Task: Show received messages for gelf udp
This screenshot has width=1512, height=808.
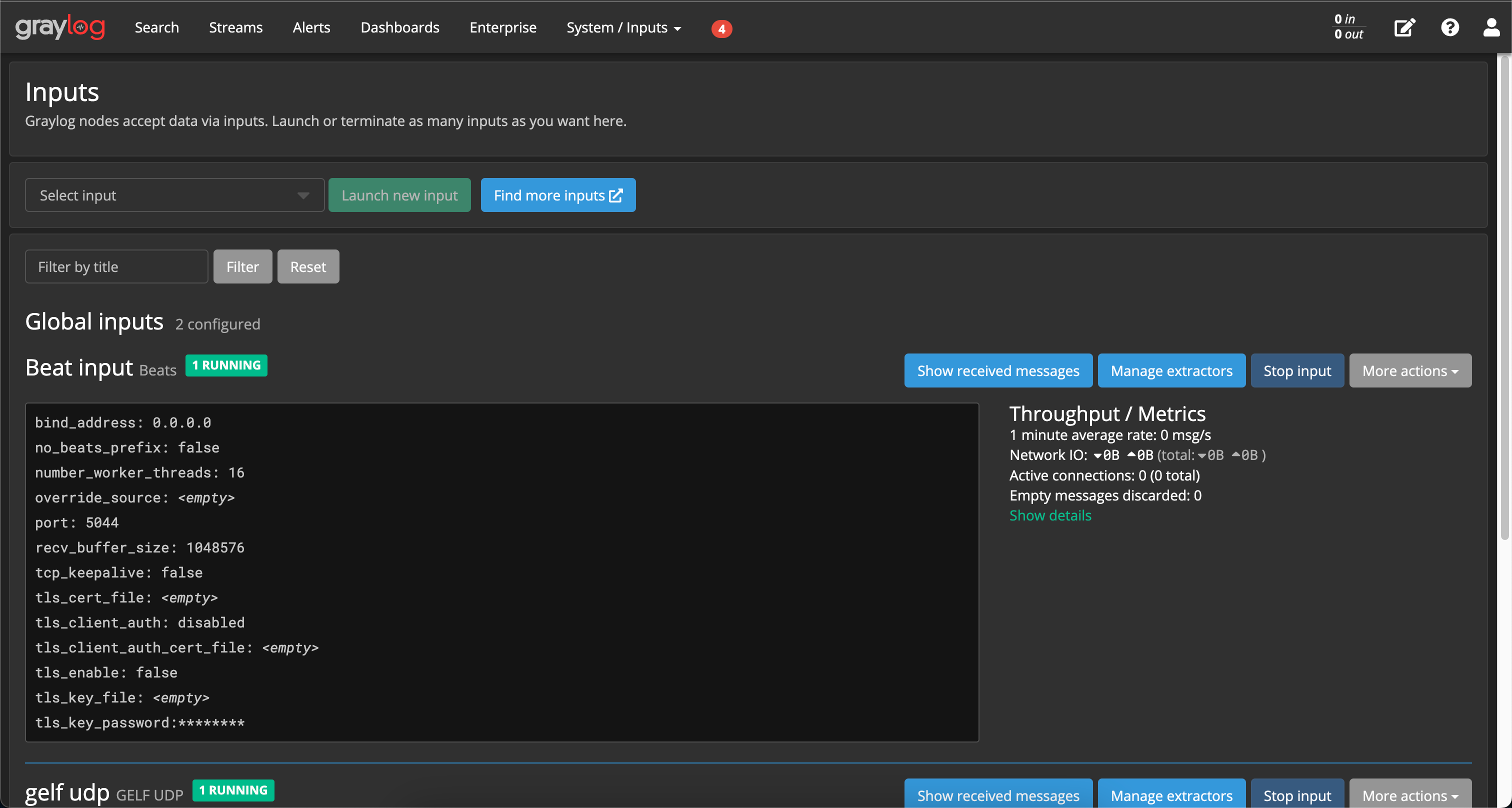Action: 998,795
